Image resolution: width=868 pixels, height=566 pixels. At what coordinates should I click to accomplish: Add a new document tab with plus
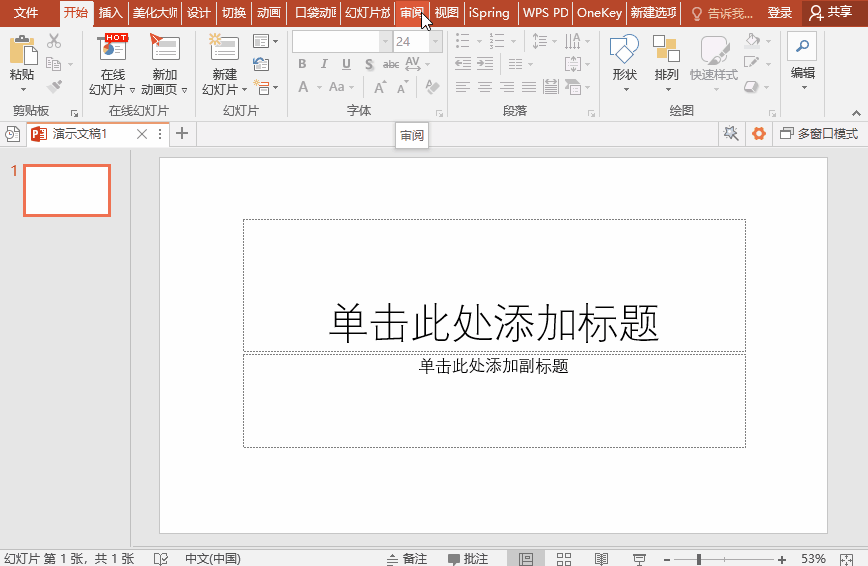[x=182, y=133]
